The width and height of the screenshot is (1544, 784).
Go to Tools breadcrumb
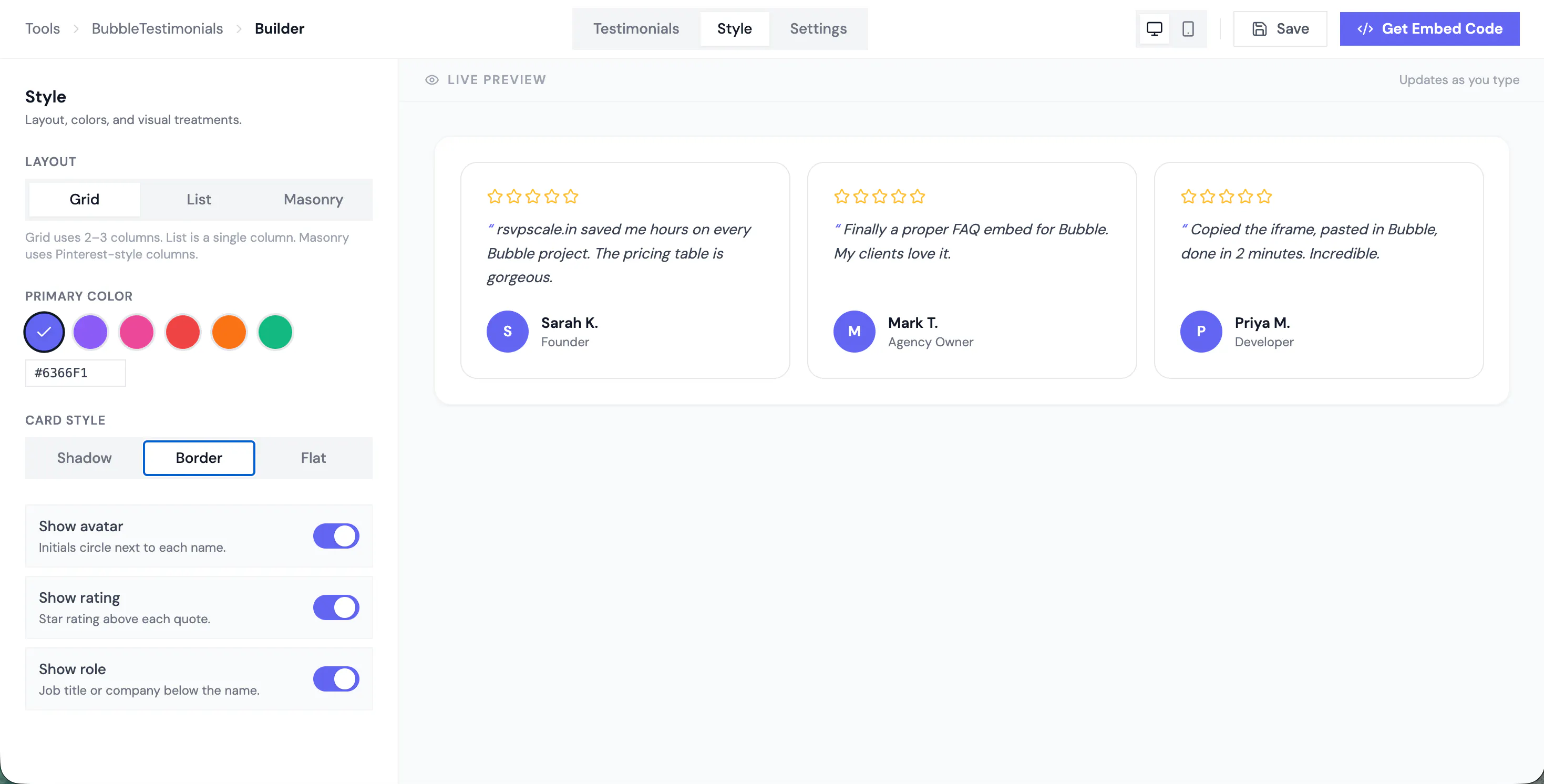click(43, 29)
